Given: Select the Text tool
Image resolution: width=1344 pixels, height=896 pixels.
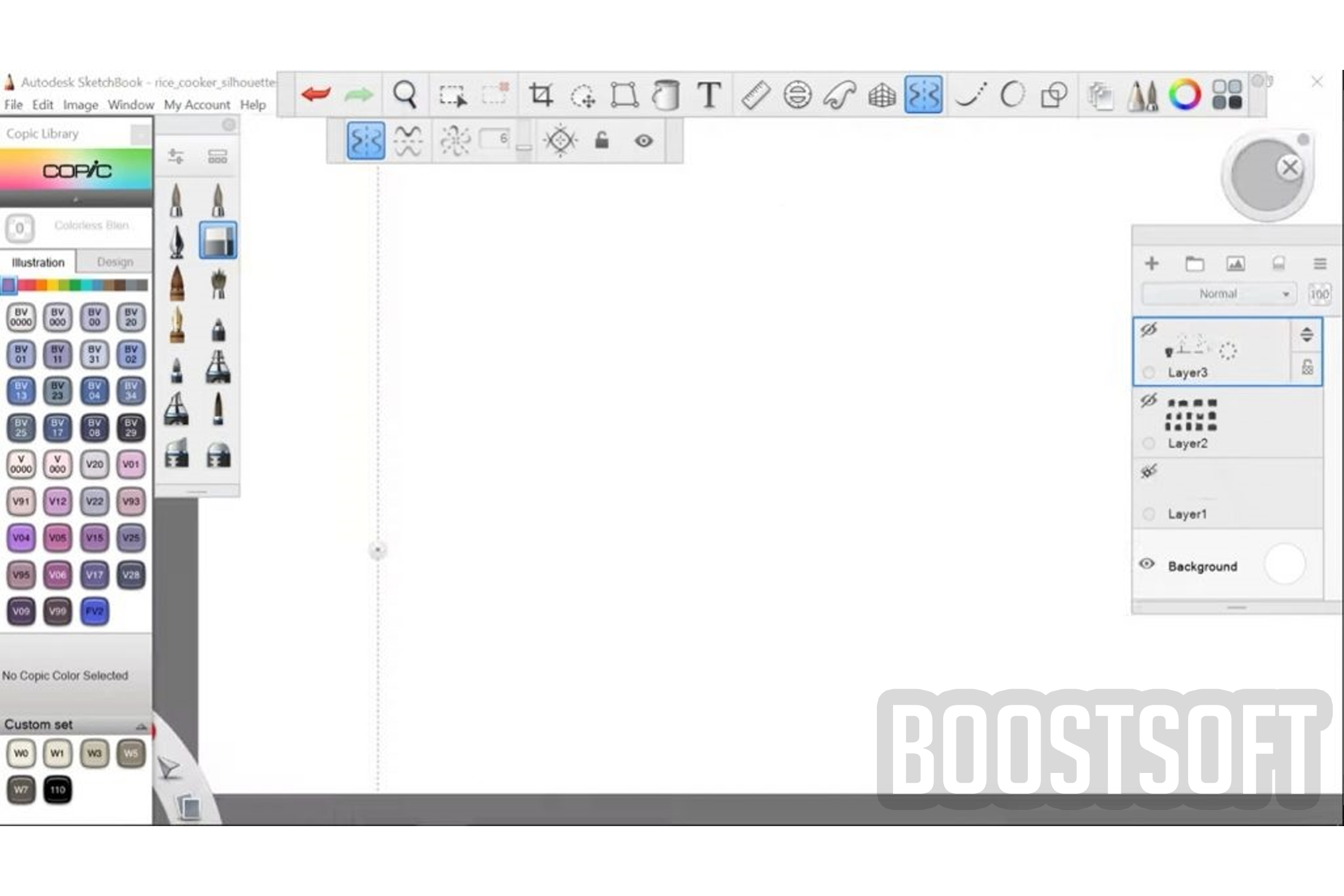Looking at the screenshot, I should (x=709, y=95).
